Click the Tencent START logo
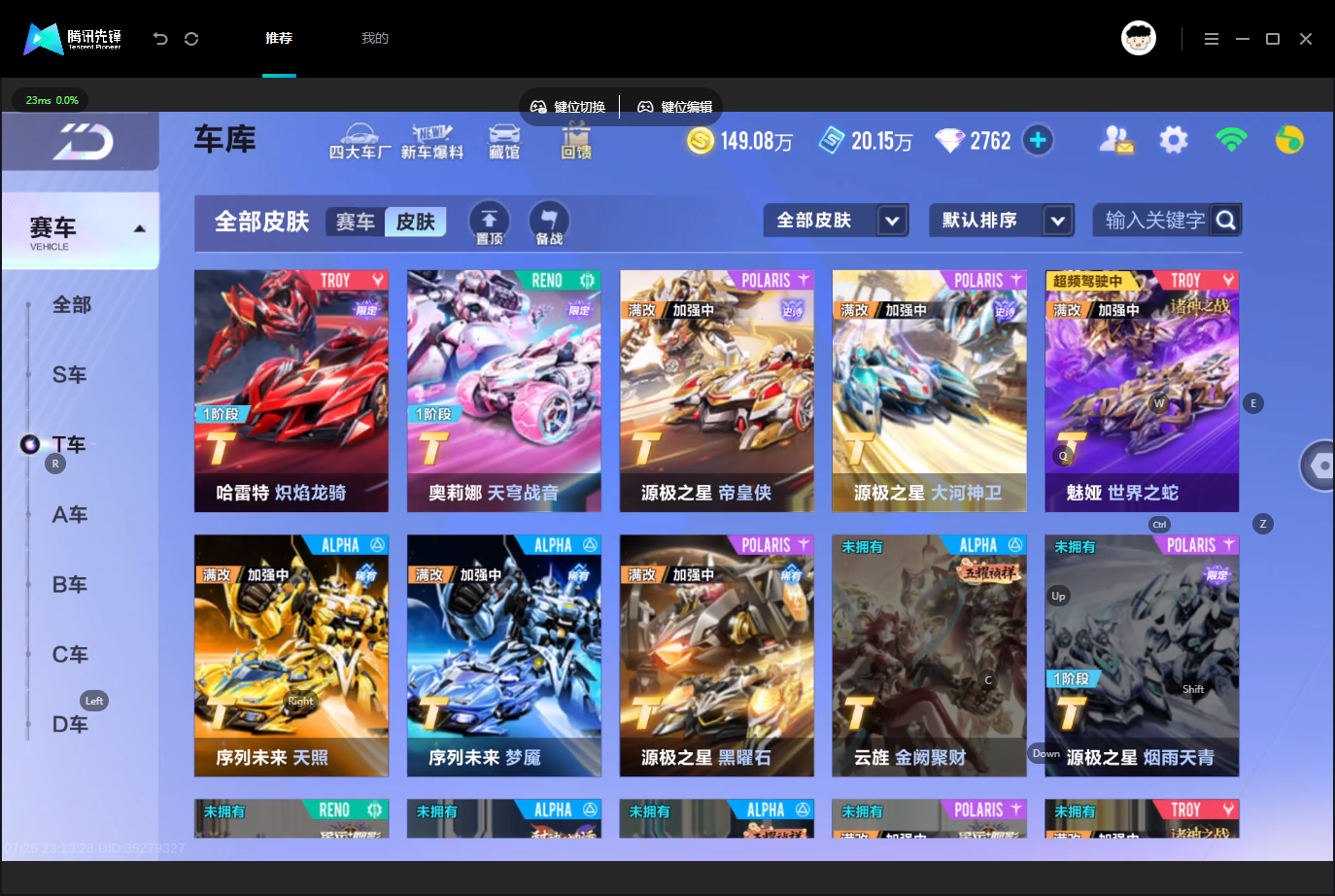 pos(73,39)
